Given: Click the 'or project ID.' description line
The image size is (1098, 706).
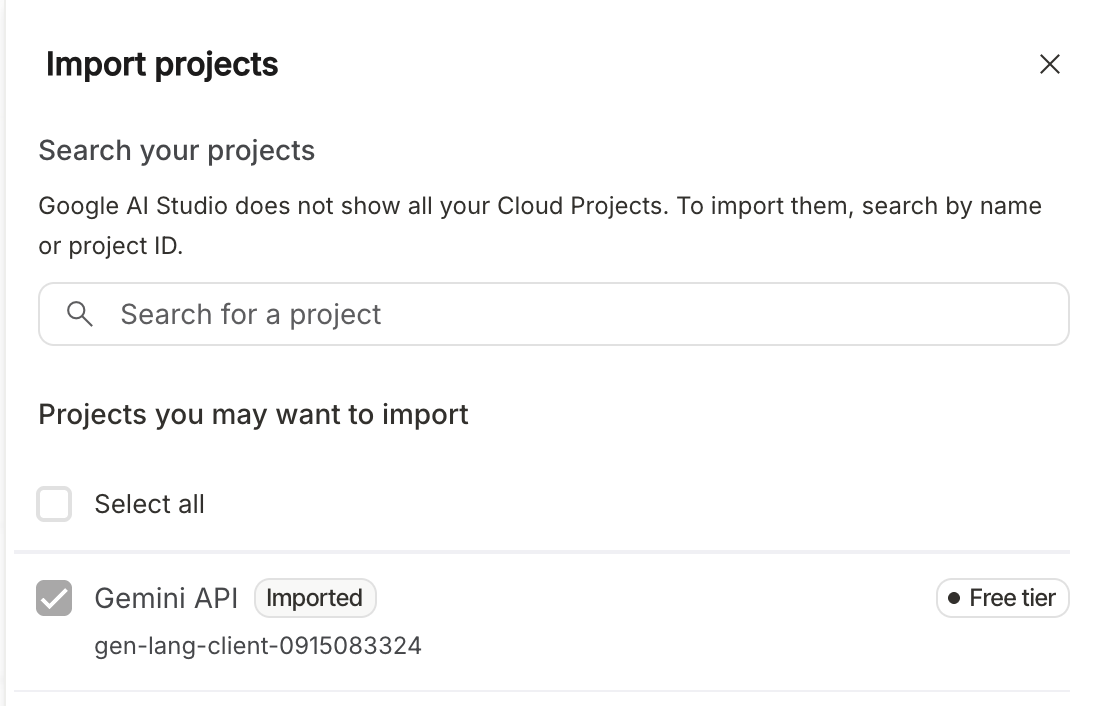Looking at the screenshot, I should (110, 246).
